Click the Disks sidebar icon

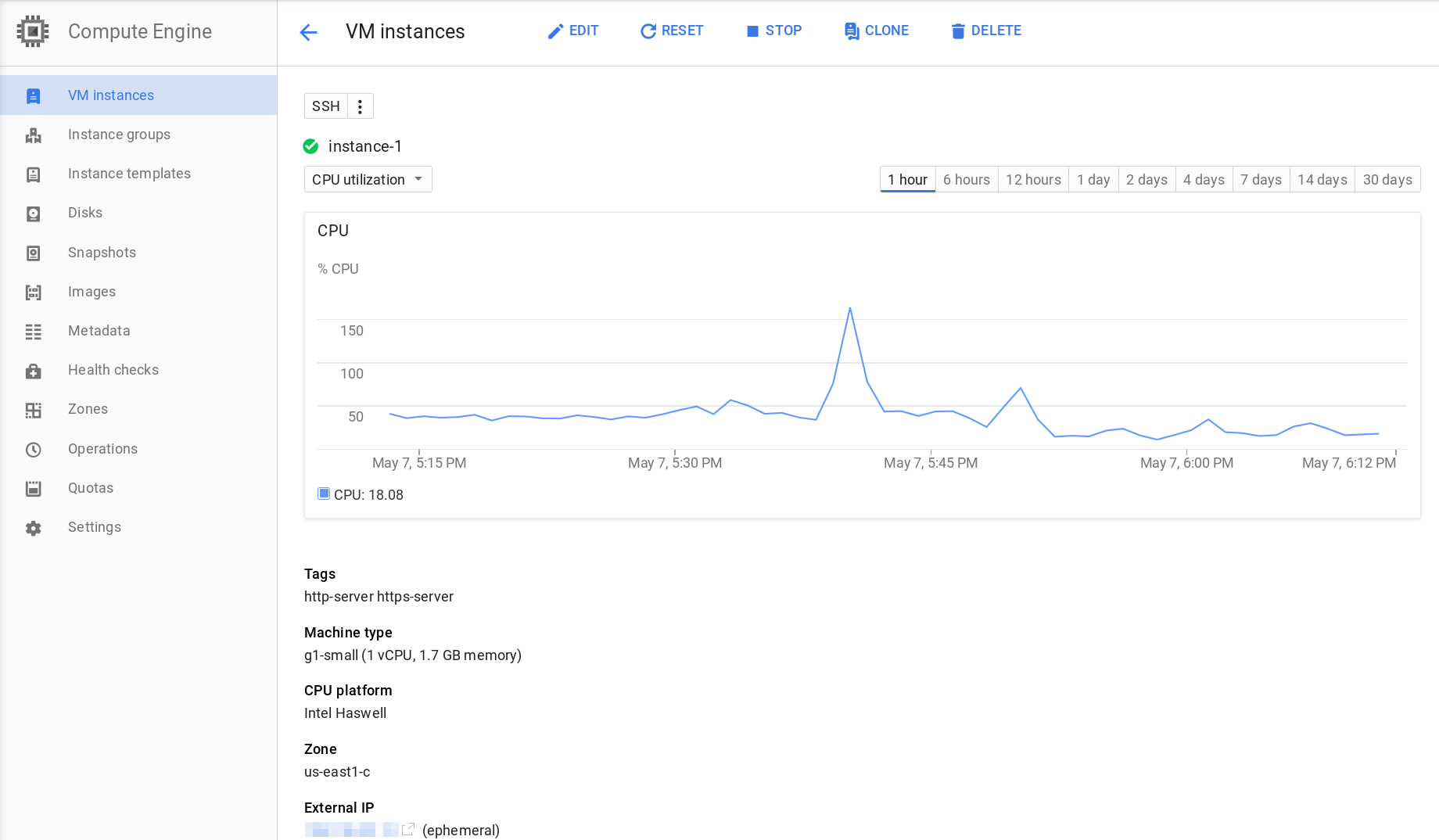click(33, 214)
